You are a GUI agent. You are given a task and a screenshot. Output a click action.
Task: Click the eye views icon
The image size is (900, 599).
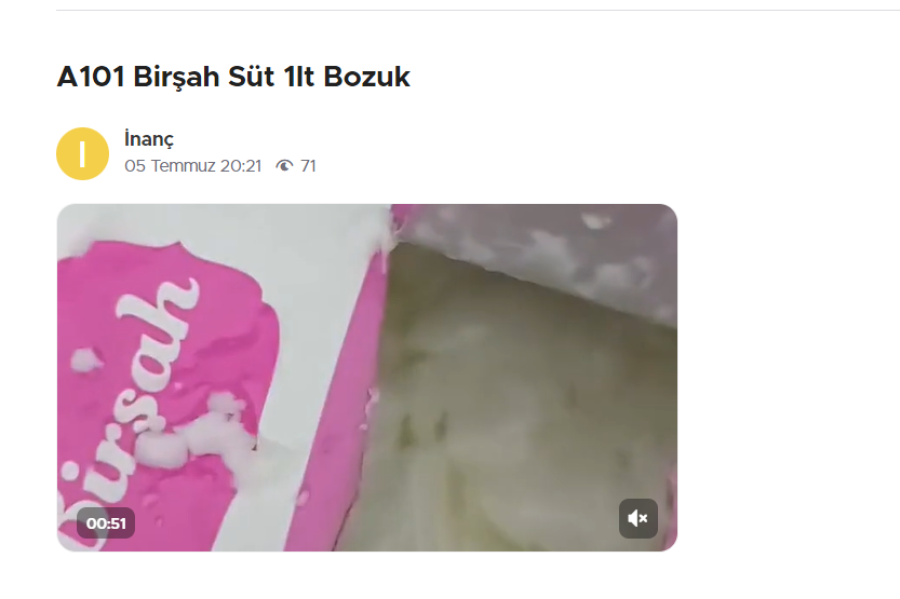pos(284,166)
